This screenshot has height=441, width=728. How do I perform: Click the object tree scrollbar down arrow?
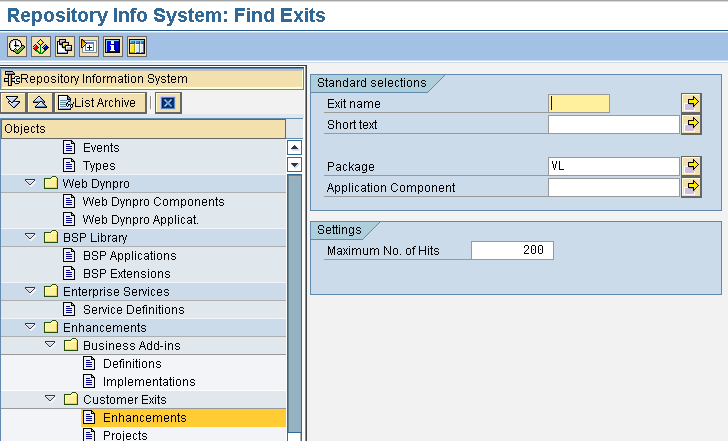tap(294, 165)
